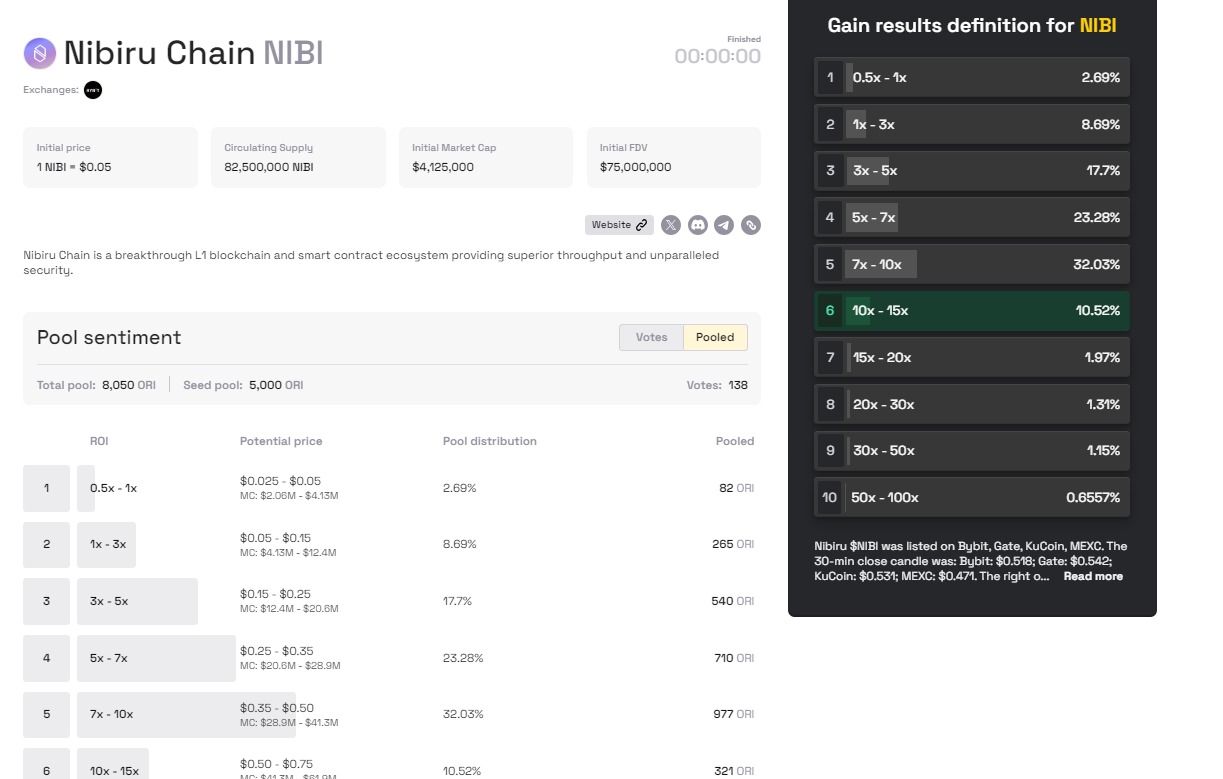This screenshot has width=1223, height=779.
Task: Click pool table row number 1 box
Action: [x=46, y=488]
